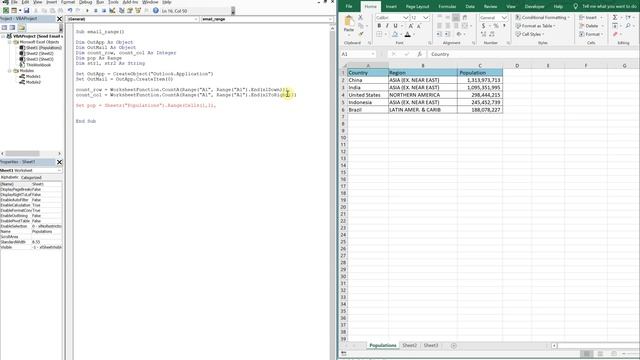Click the Cut scissors icon in Excel ribbon
The width and height of the screenshot is (640, 360).
click(360, 18)
